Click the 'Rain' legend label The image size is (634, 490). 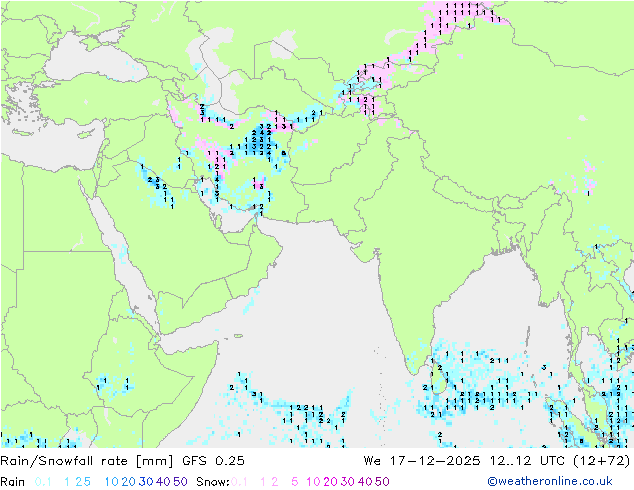[13, 482]
